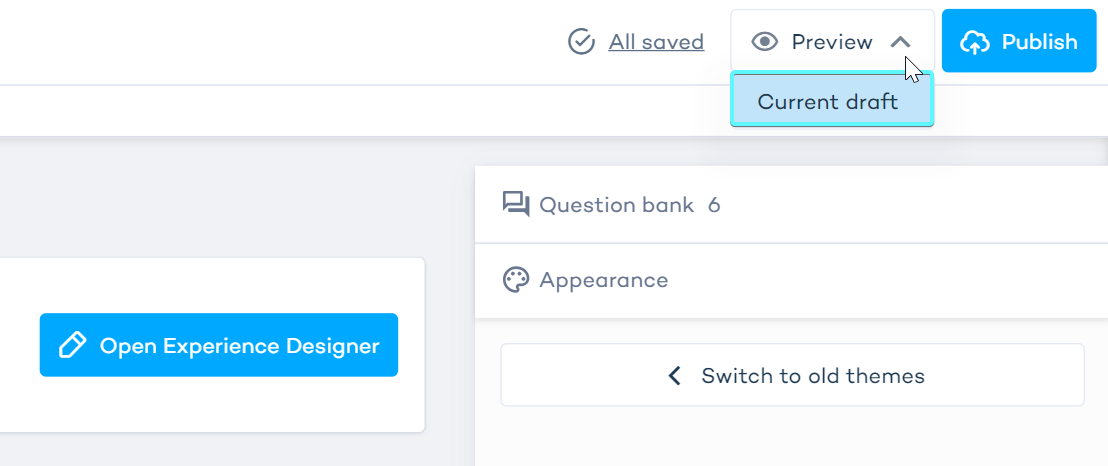Click the cloud upload icon on Publish
Screen dimensions: 1108x466
coord(974,42)
